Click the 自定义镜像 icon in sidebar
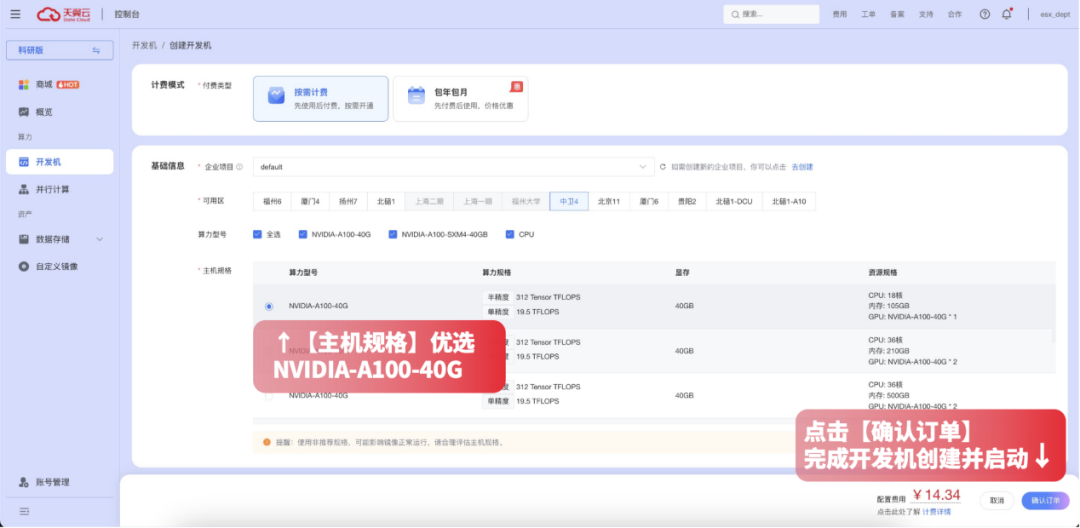This screenshot has width=1080, height=528. (24, 266)
